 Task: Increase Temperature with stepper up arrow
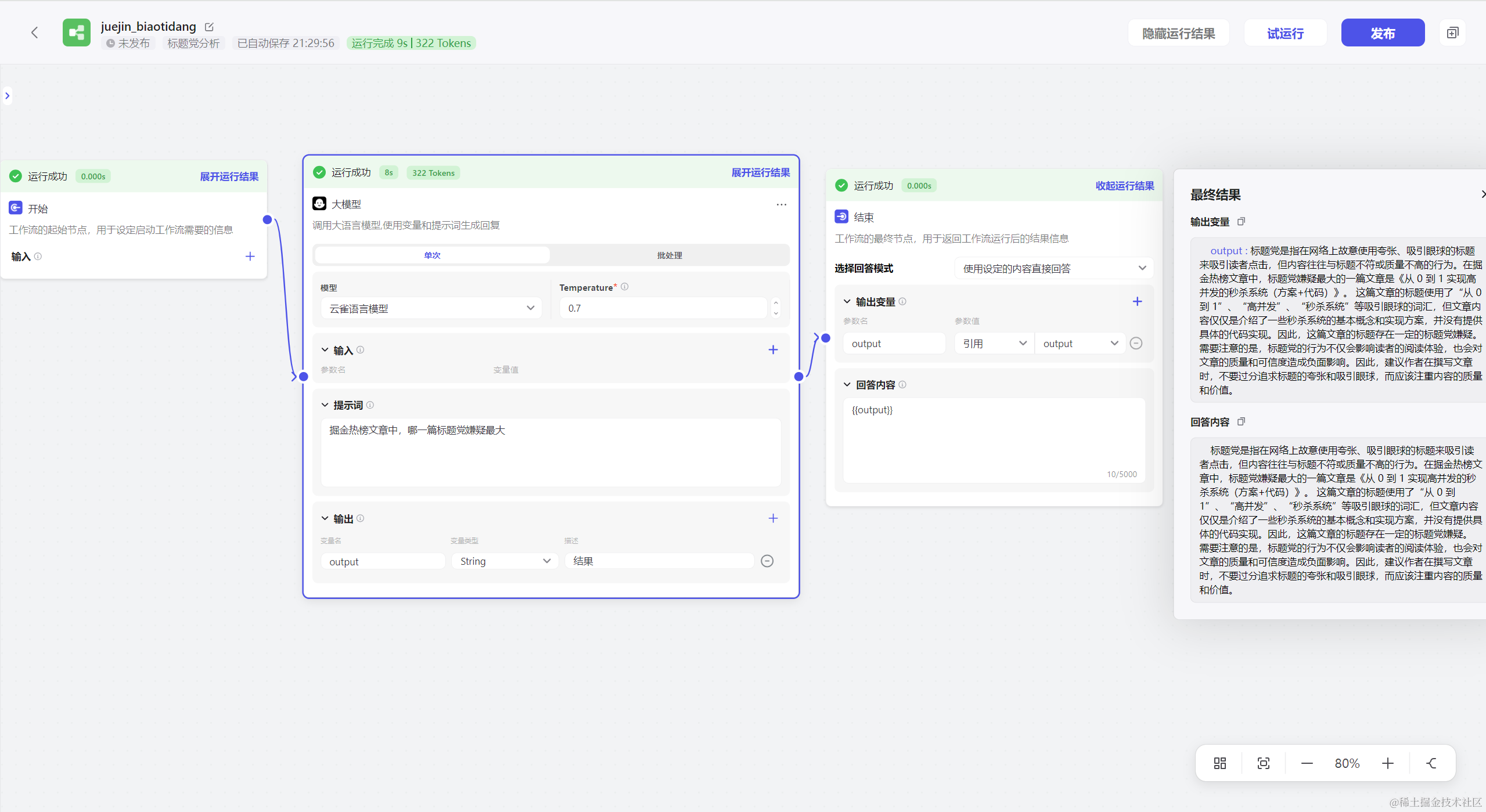776,302
